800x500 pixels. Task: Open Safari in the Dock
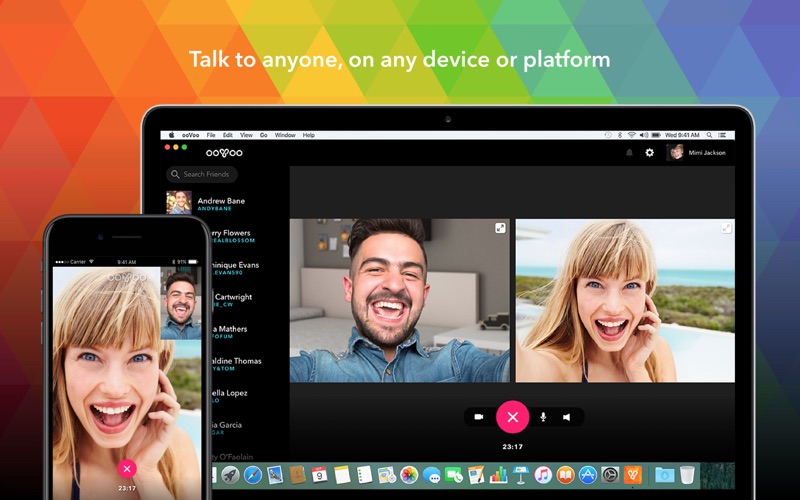pyautogui.click(x=253, y=475)
